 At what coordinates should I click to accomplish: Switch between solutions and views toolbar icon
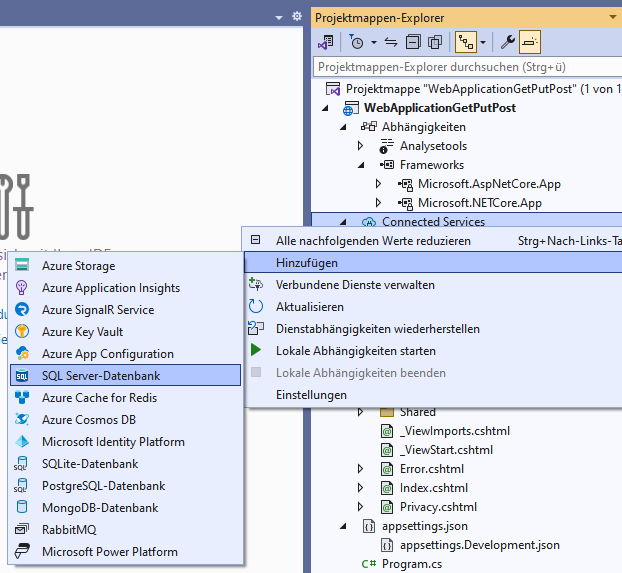pyautogui.click(x=326, y=42)
